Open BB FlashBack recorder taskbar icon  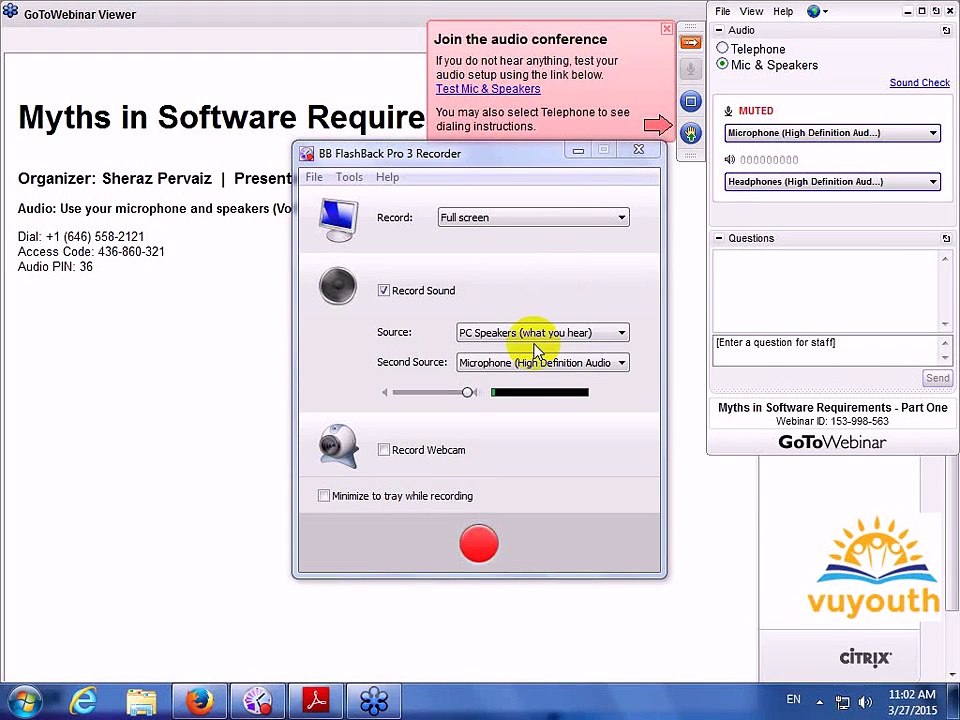(257, 702)
